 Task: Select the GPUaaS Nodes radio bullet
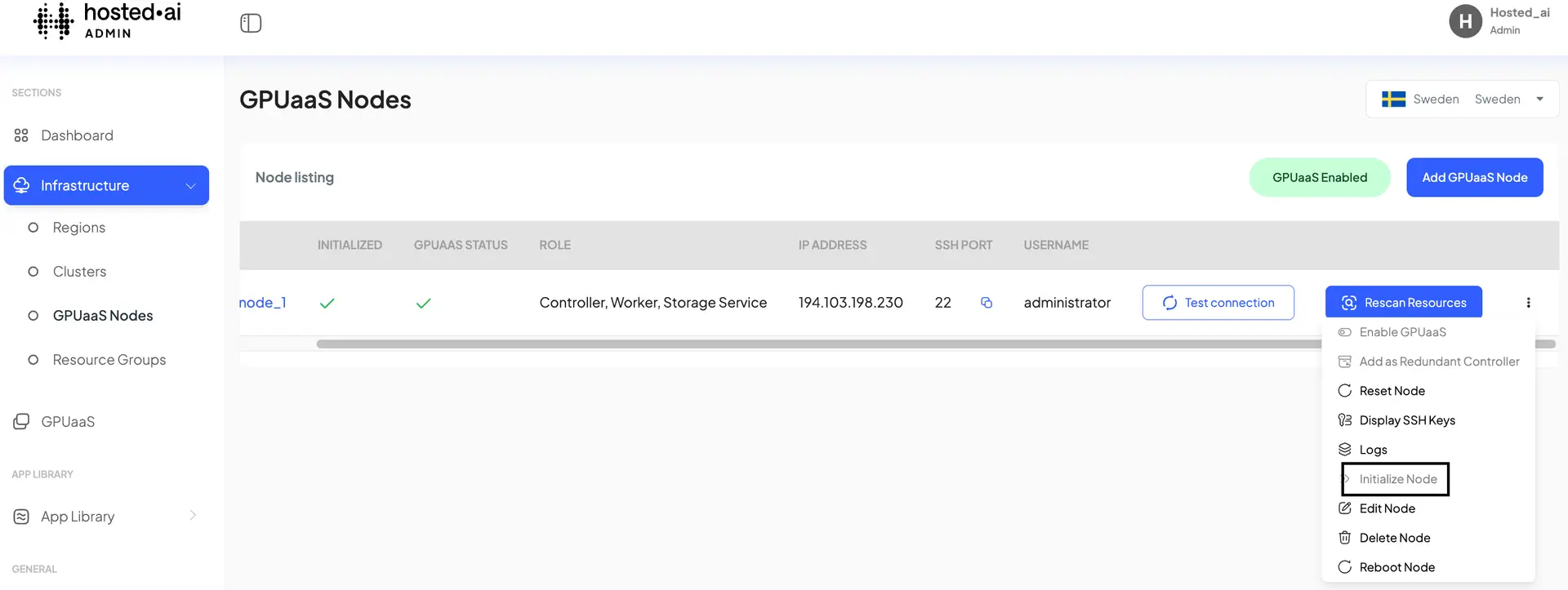[x=33, y=316]
